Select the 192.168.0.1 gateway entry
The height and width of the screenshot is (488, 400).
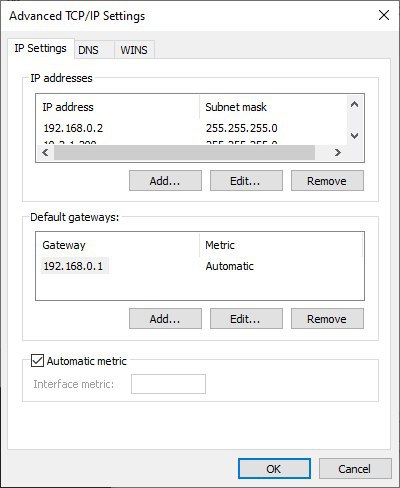(x=75, y=266)
